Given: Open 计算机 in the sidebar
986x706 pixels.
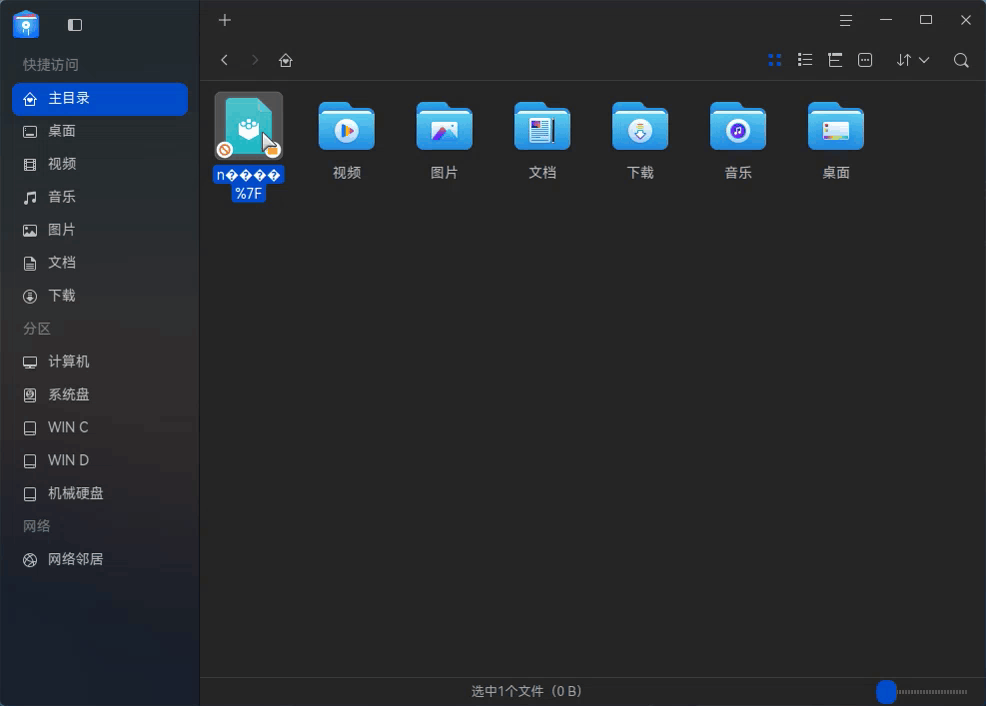Looking at the screenshot, I should point(100,361).
